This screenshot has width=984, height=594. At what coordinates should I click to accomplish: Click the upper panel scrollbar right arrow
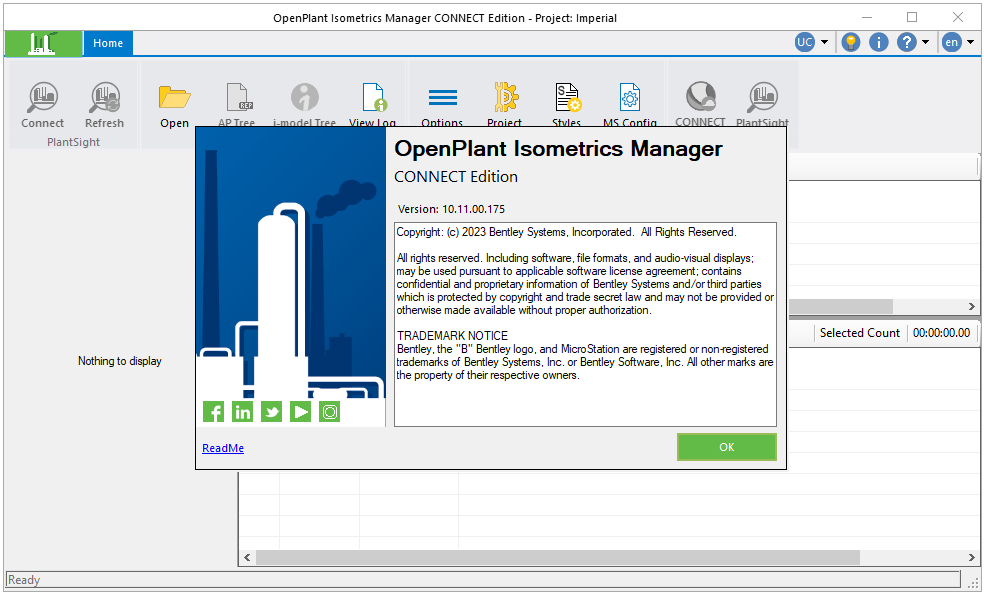tap(971, 306)
